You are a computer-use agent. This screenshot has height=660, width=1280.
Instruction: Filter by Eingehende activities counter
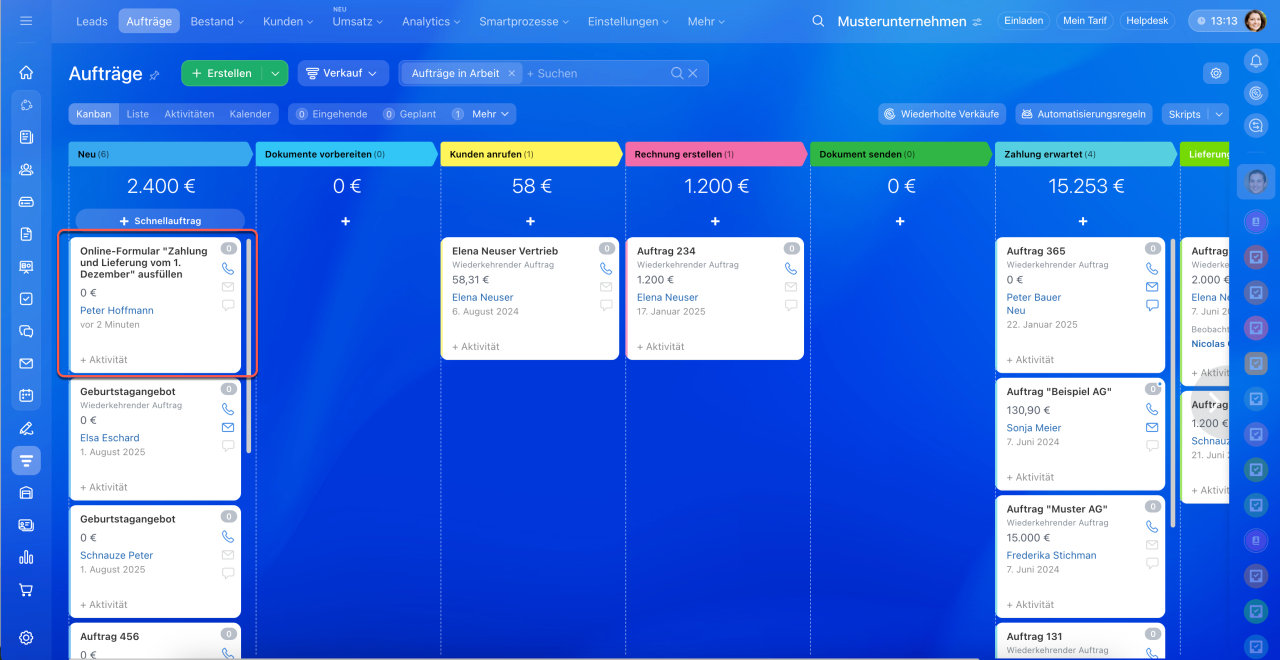pos(332,114)
